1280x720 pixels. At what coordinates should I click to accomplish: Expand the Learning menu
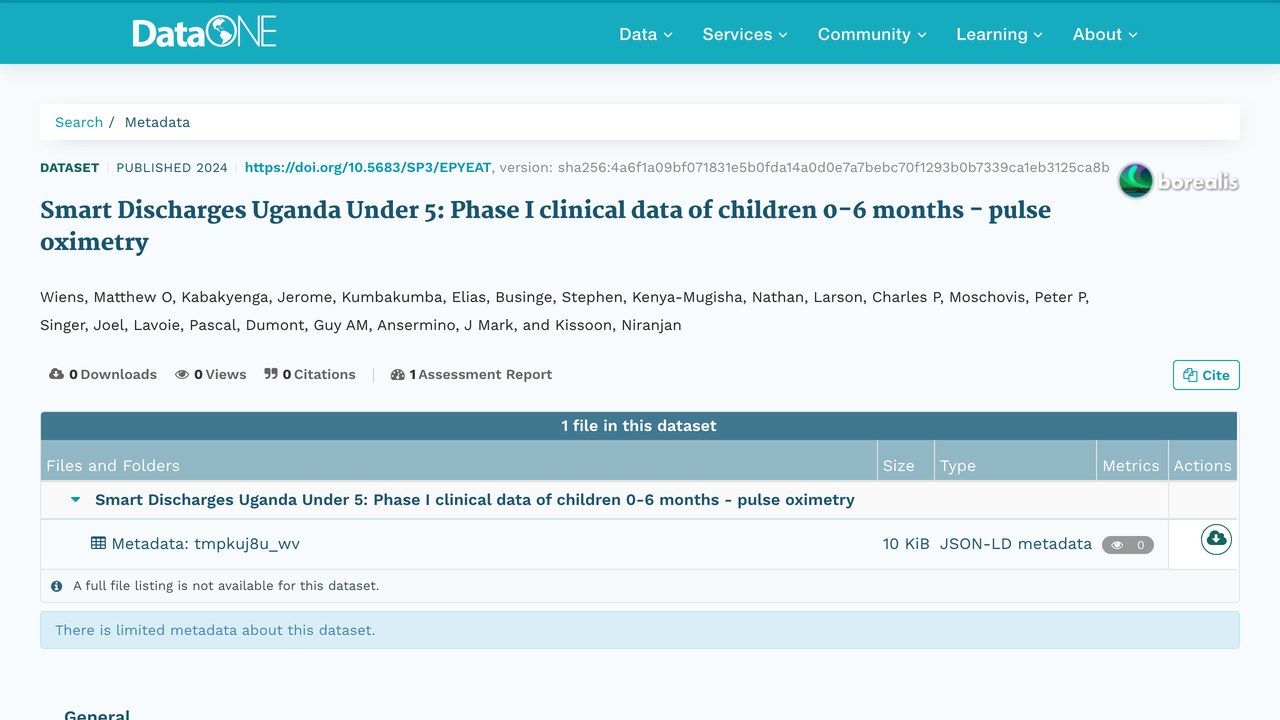999,34
